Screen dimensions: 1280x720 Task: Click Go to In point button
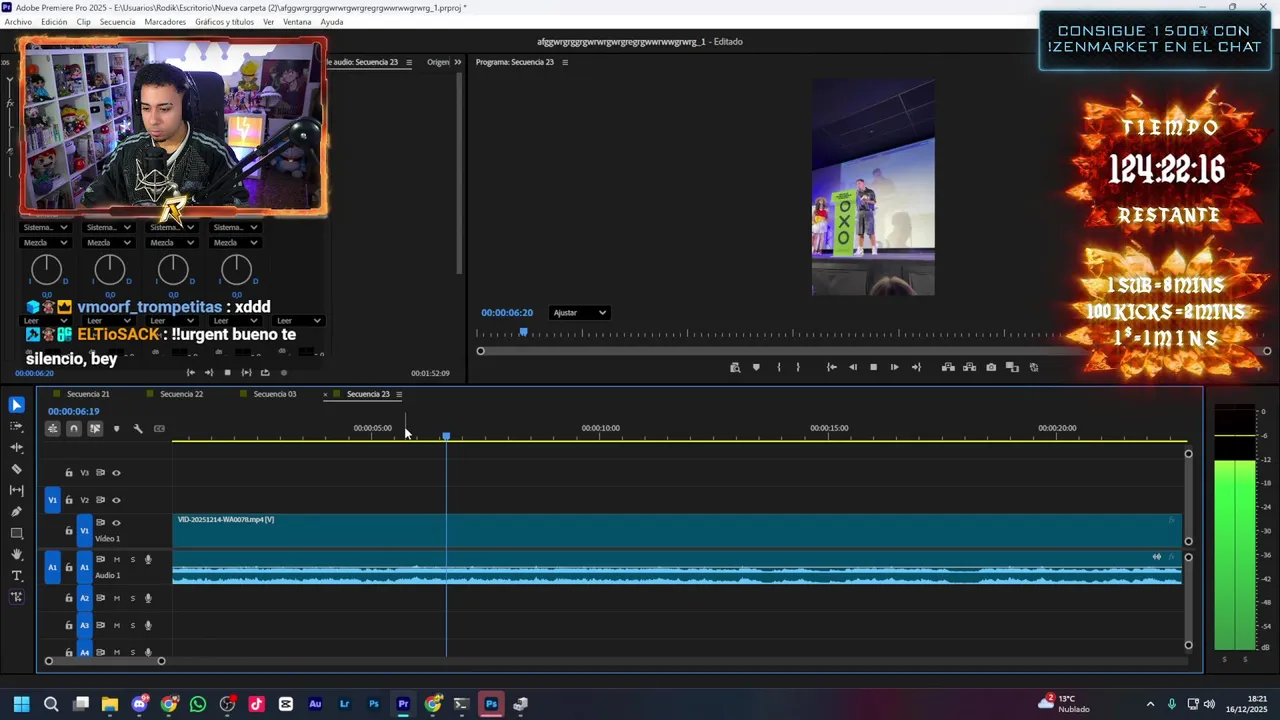point(831,367)
